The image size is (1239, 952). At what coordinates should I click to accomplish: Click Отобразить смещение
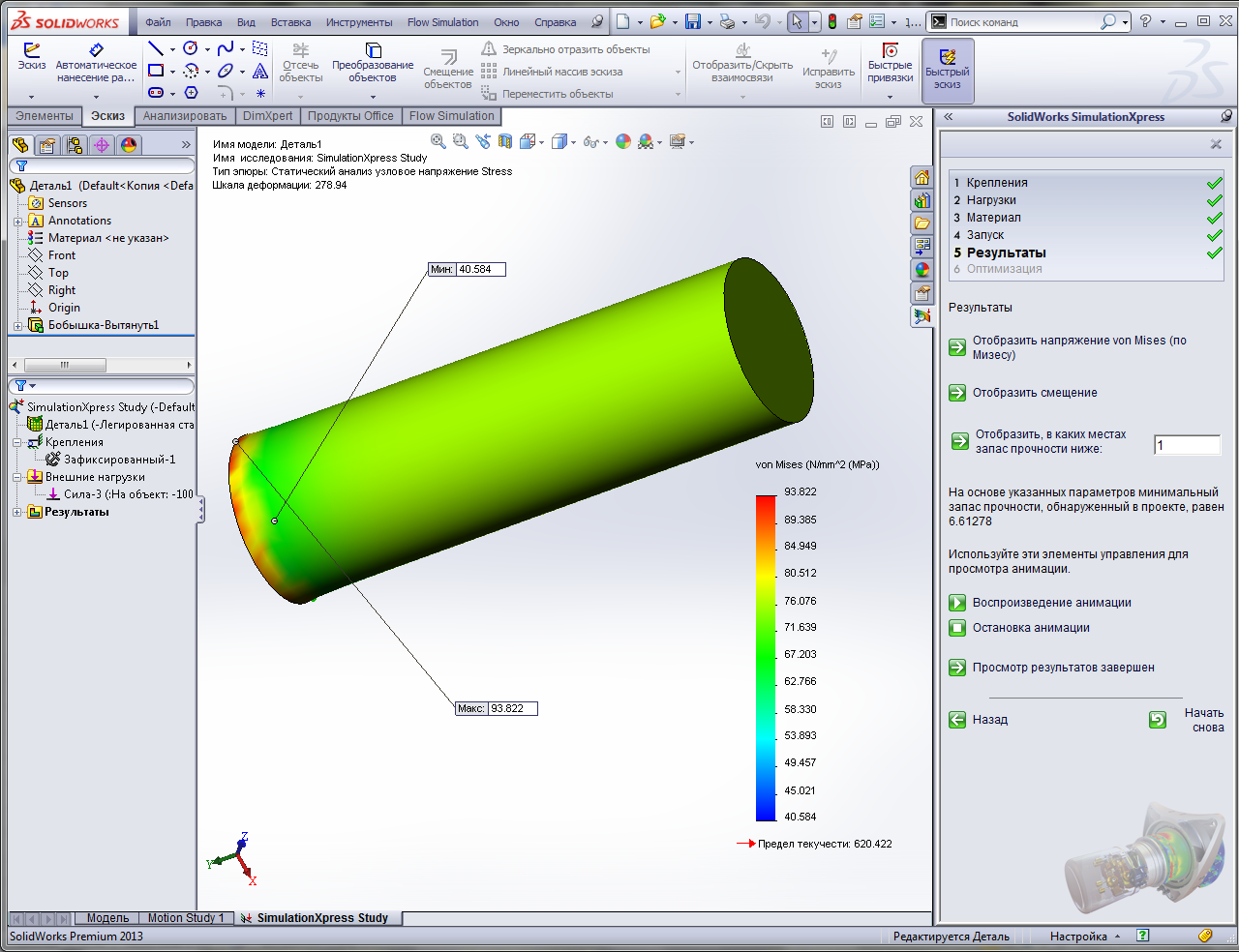click(x=1023, y=393)
